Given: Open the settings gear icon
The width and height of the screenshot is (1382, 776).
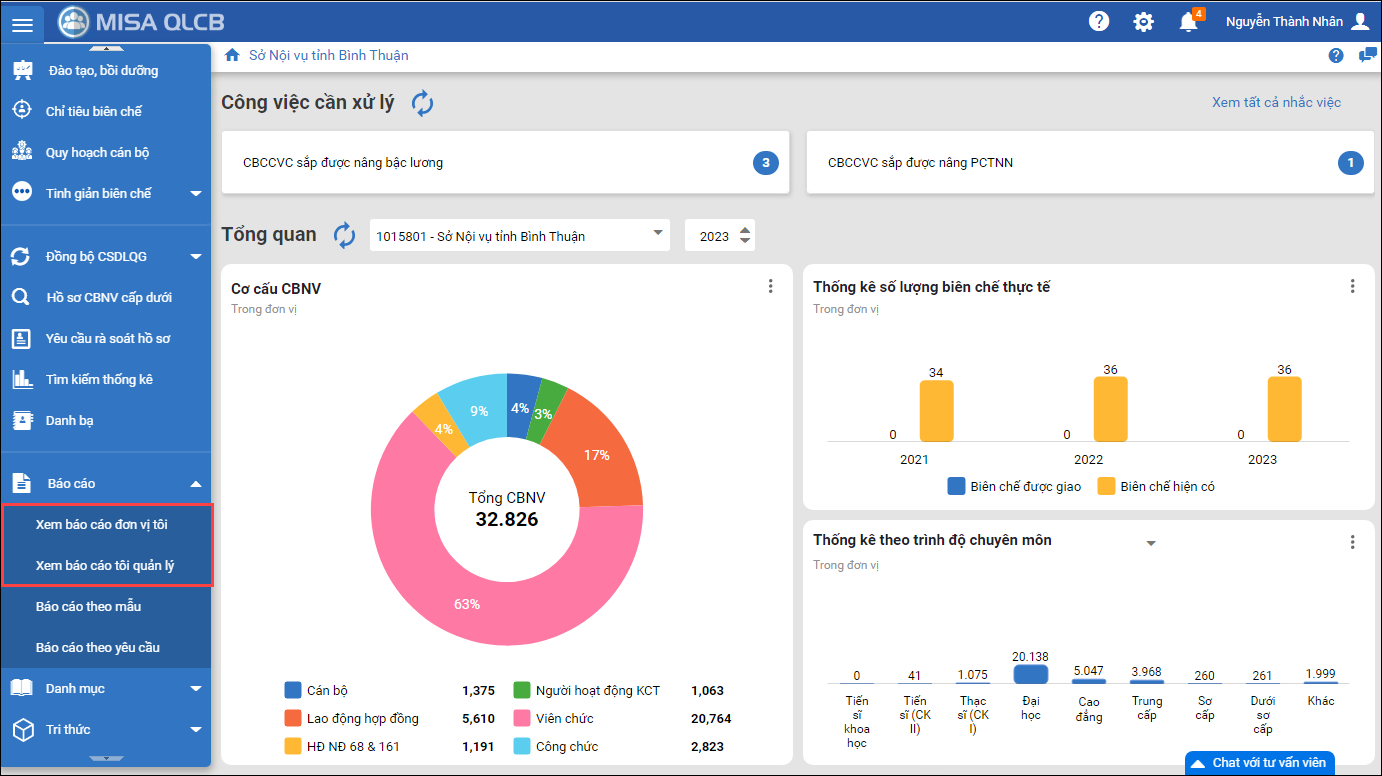Looking at the screenshot, I should [x=1143, y=22].
